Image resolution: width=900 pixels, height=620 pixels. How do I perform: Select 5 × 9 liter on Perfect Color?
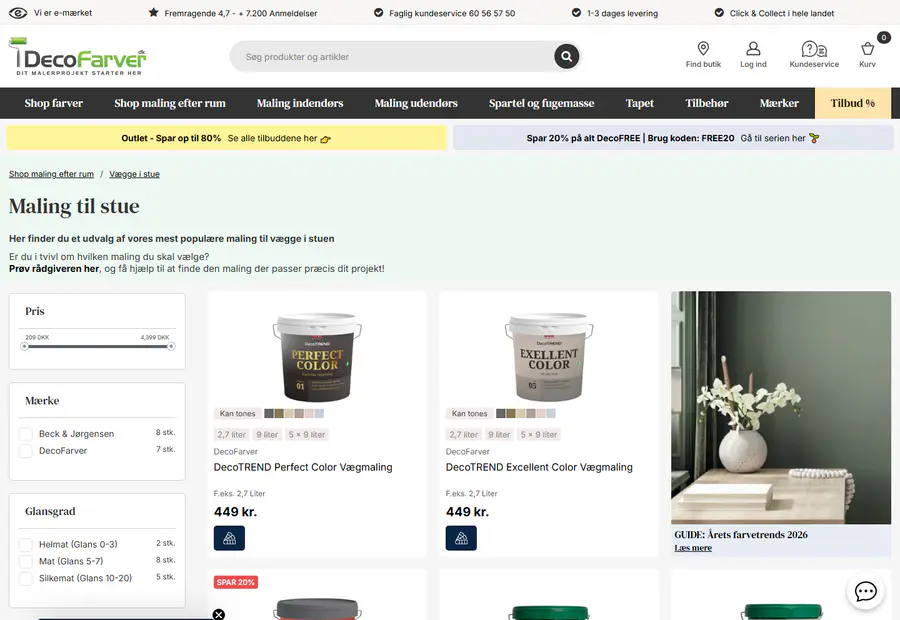(x=307, y=435)
